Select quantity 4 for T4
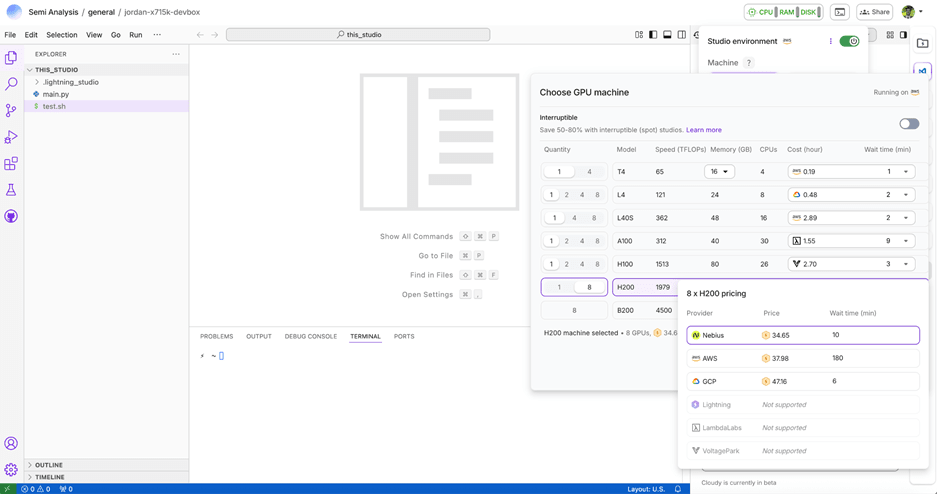Image resolution: width=937 pixels, height=494 pixels. pyautogui.click(x=589, y=171)
